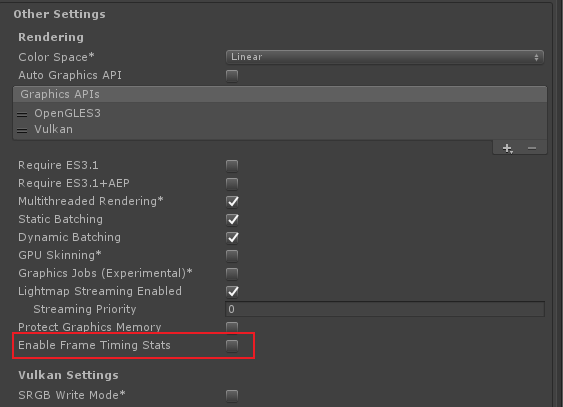Grab the OpenGLES3 reorder handle icon
Screen dimensions: 563x407
tap(22, 114)
